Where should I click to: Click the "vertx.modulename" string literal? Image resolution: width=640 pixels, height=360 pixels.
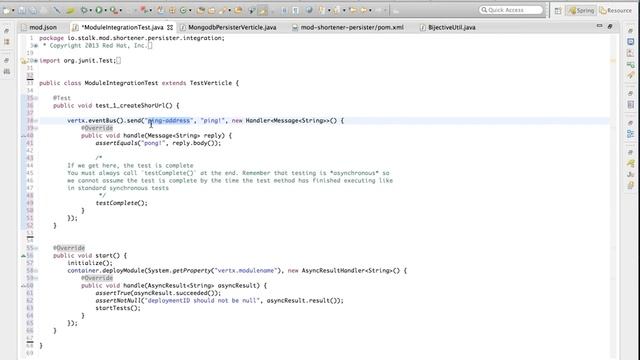pyautogui.click(x=246, y=271)
